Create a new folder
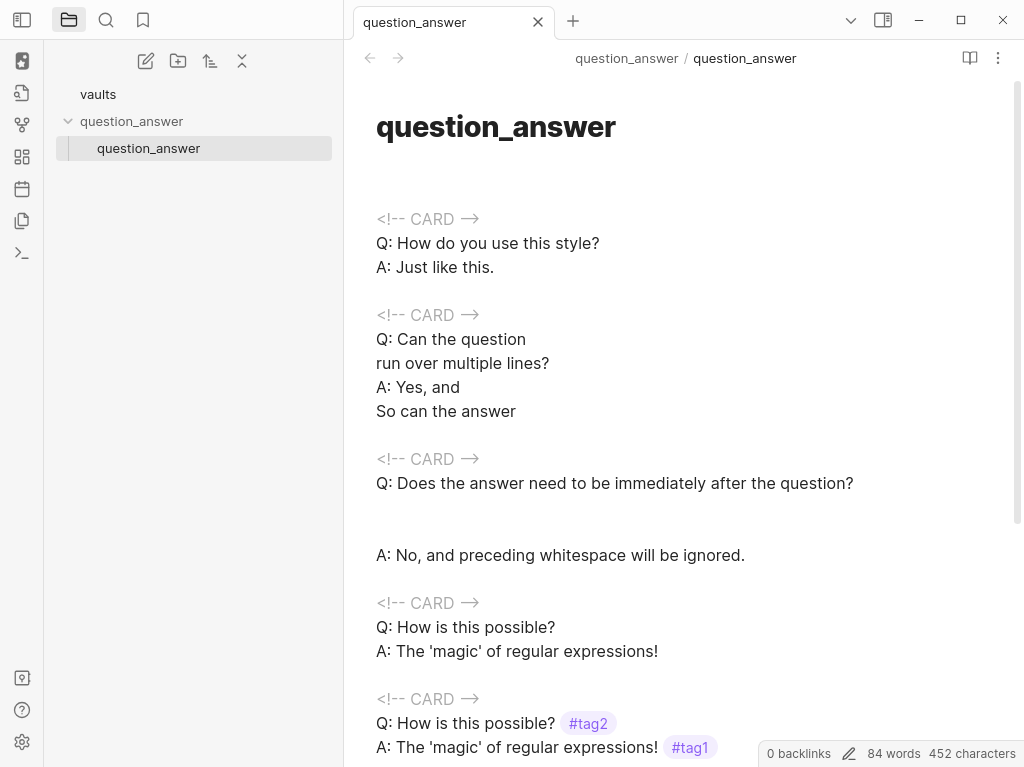 coord(178,61)
